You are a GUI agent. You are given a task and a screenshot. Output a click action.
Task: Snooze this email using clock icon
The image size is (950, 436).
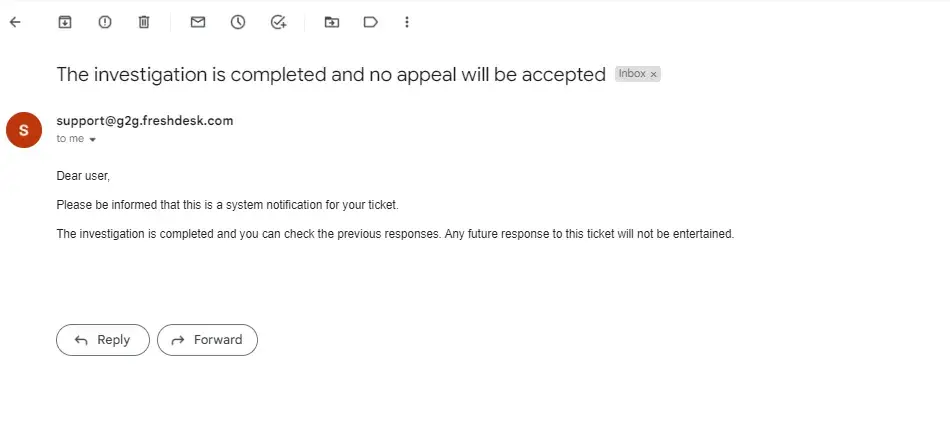(x=238, y=22)
